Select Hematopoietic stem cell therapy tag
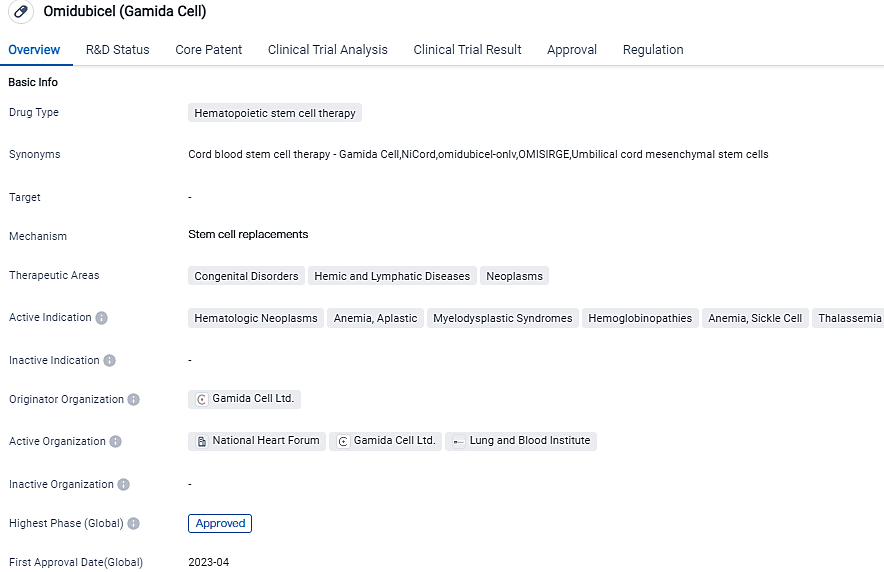Screen dimensions: 884x572 point(274,113)
